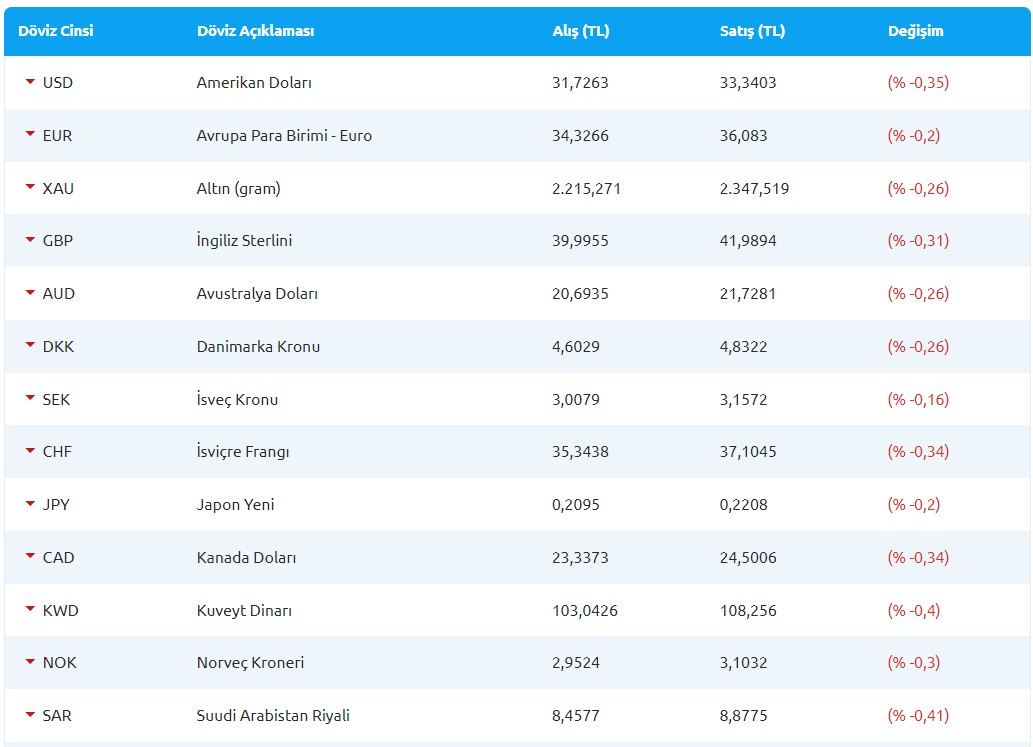Click the Alış (TL) column header
This screenshot has height=747, width=1033.
(580, 31)
